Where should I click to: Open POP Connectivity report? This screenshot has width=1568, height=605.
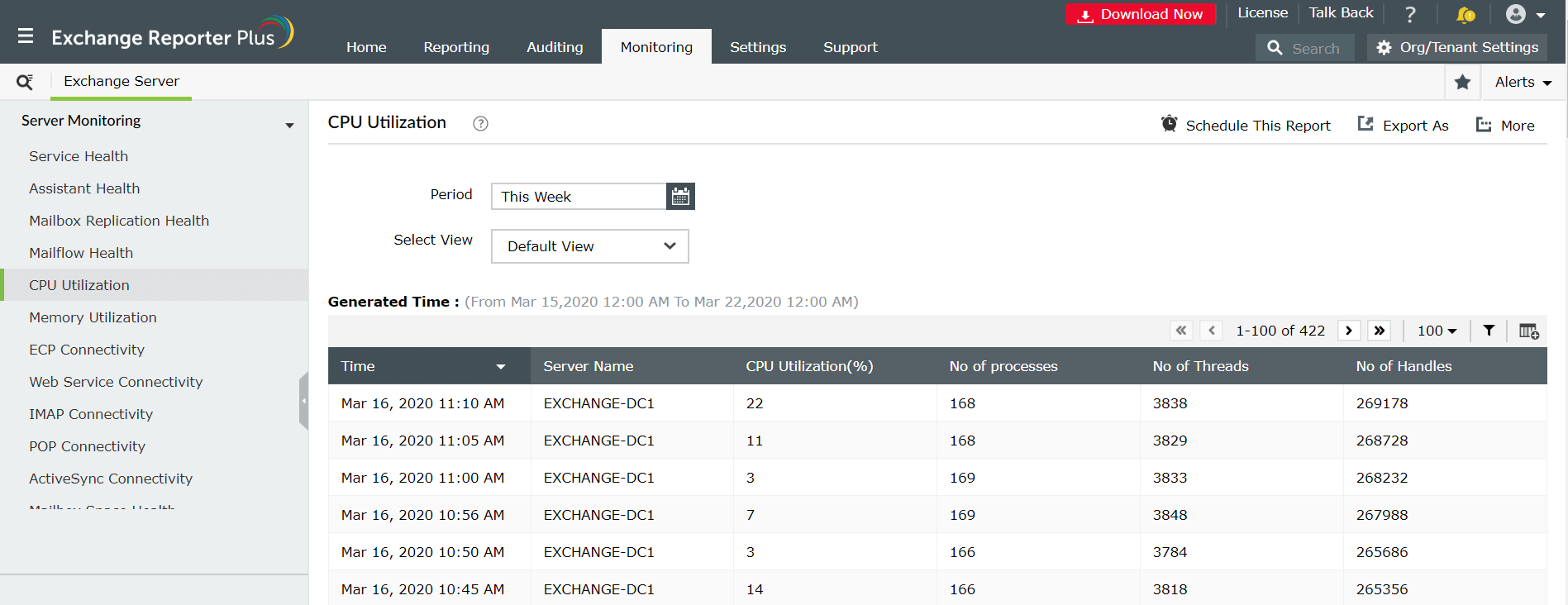tap(87, 446)
